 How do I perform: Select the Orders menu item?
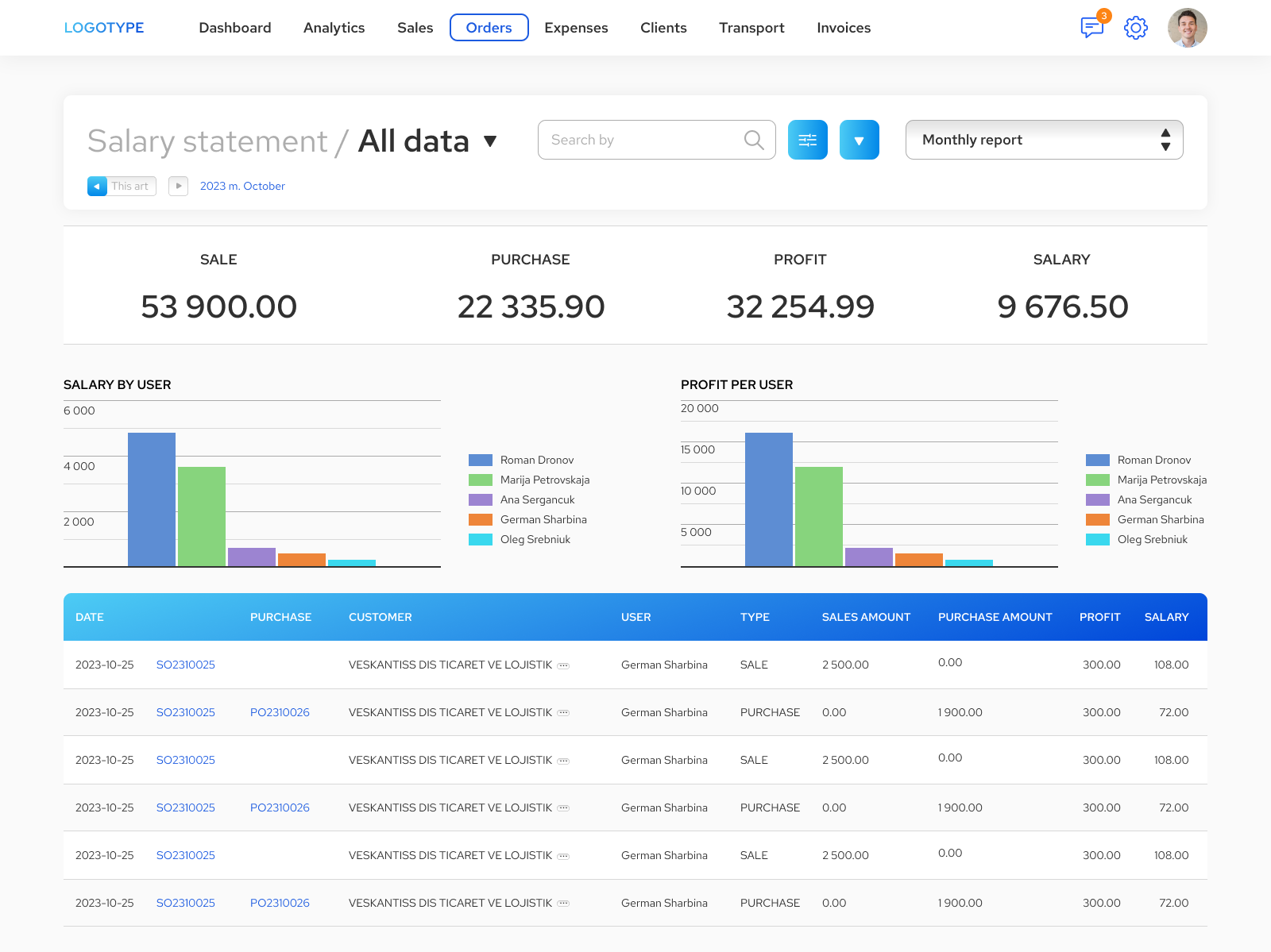pos(489,28)
